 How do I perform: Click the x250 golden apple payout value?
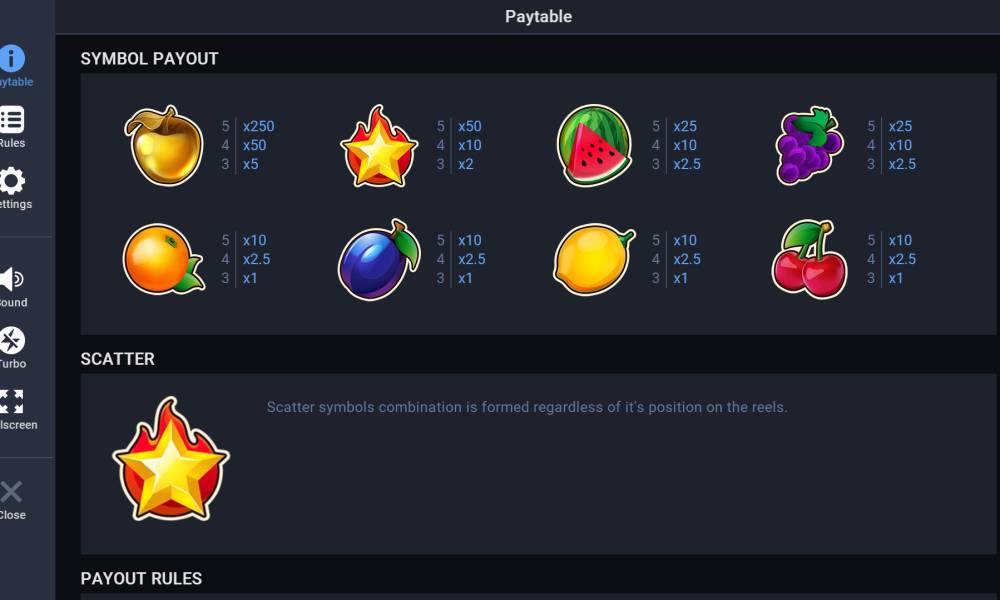[x=258, y=126]
